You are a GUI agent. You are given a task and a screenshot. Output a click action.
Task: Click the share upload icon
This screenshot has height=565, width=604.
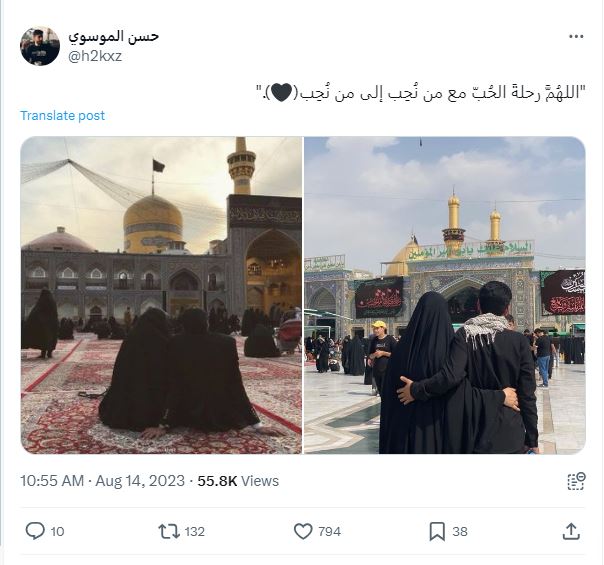click(x=571, y=531)
